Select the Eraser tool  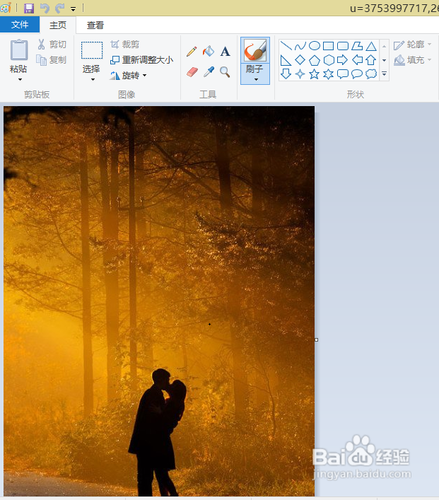192,72
